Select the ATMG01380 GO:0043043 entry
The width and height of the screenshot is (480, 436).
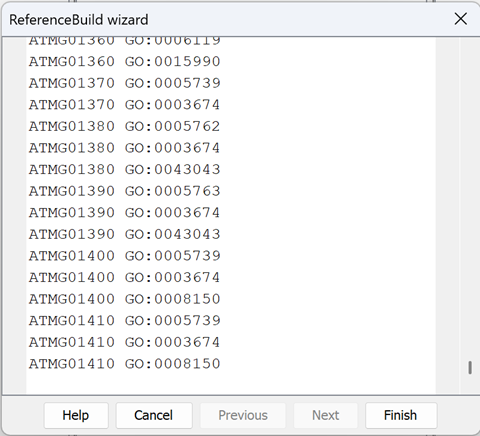tap(124, 170)
